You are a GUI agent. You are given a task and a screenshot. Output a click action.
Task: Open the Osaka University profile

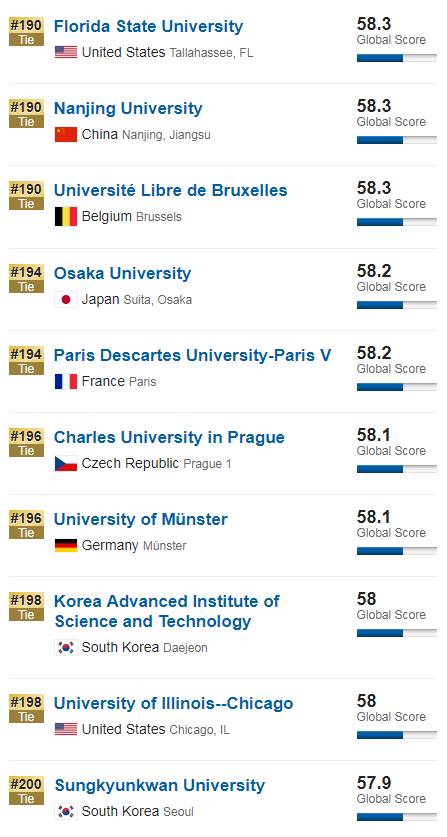[x=122, y=273]
